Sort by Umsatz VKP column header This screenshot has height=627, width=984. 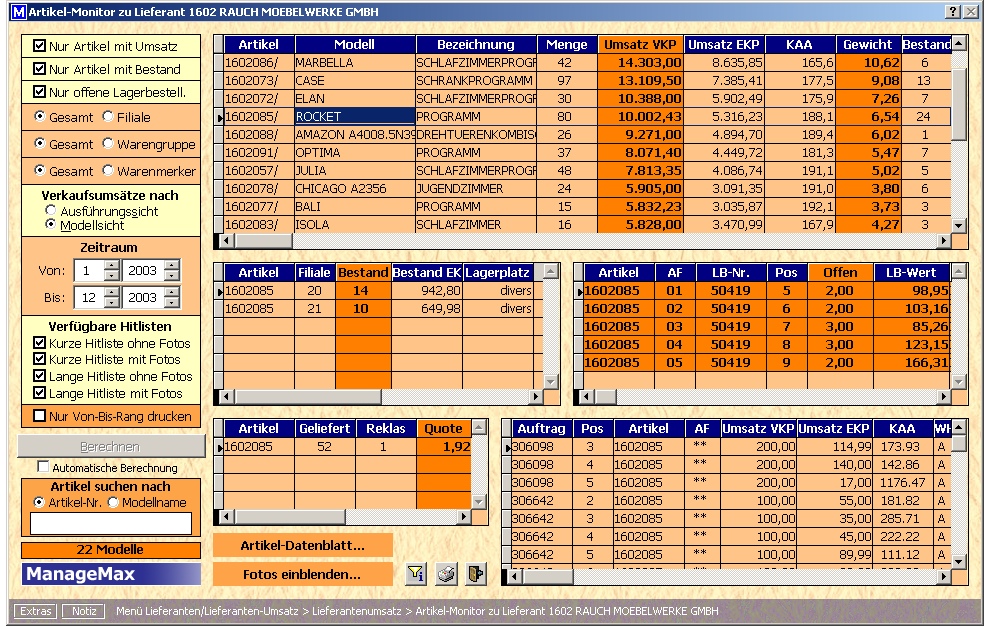coord(640,45)
